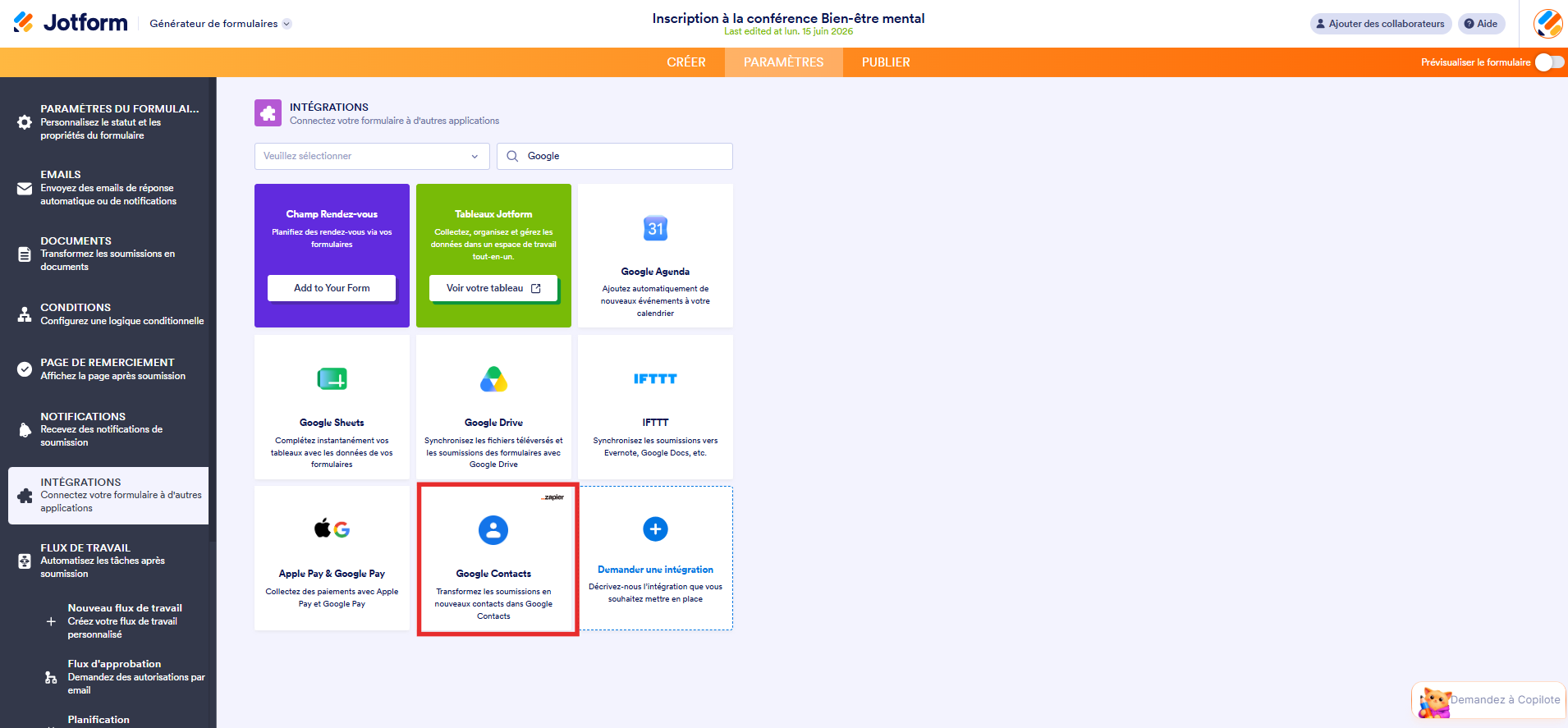Open the Veuillez sélectionner dropdown
This screenshot has height=728, width=1568.
(x=372, y=156)
